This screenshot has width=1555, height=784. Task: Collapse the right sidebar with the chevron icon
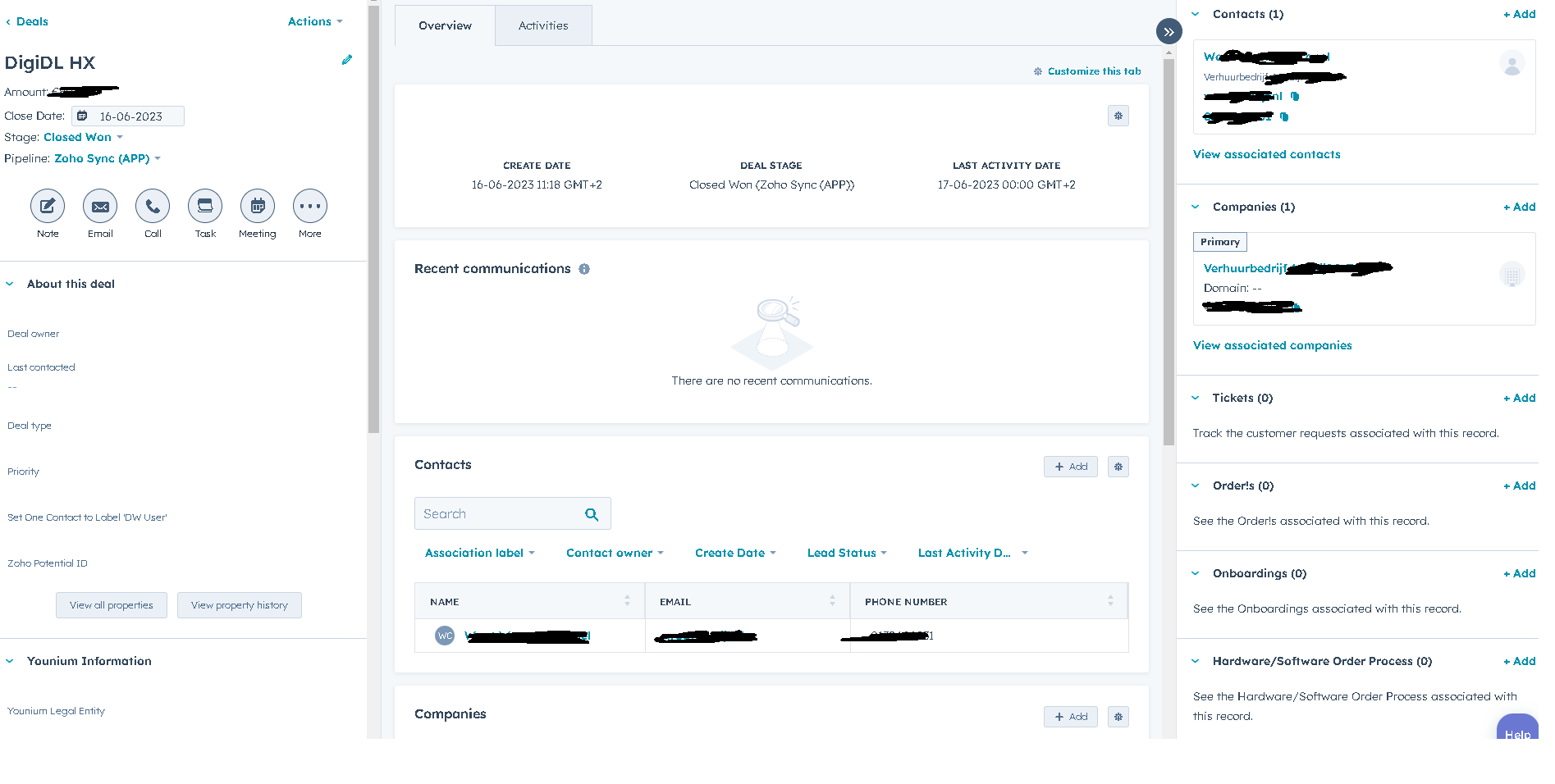pyautogui.click(x=1169, y=31)
